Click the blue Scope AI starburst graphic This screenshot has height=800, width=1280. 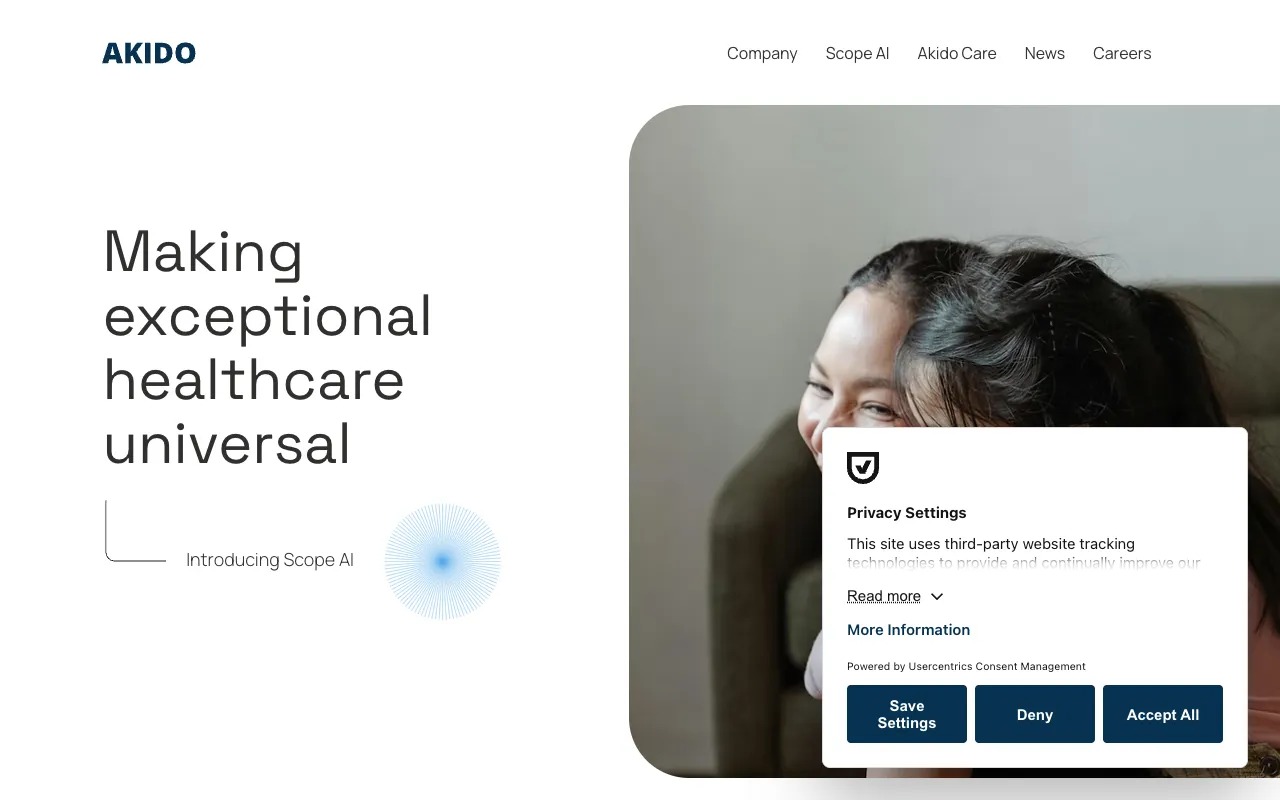(x=443, y=561)
